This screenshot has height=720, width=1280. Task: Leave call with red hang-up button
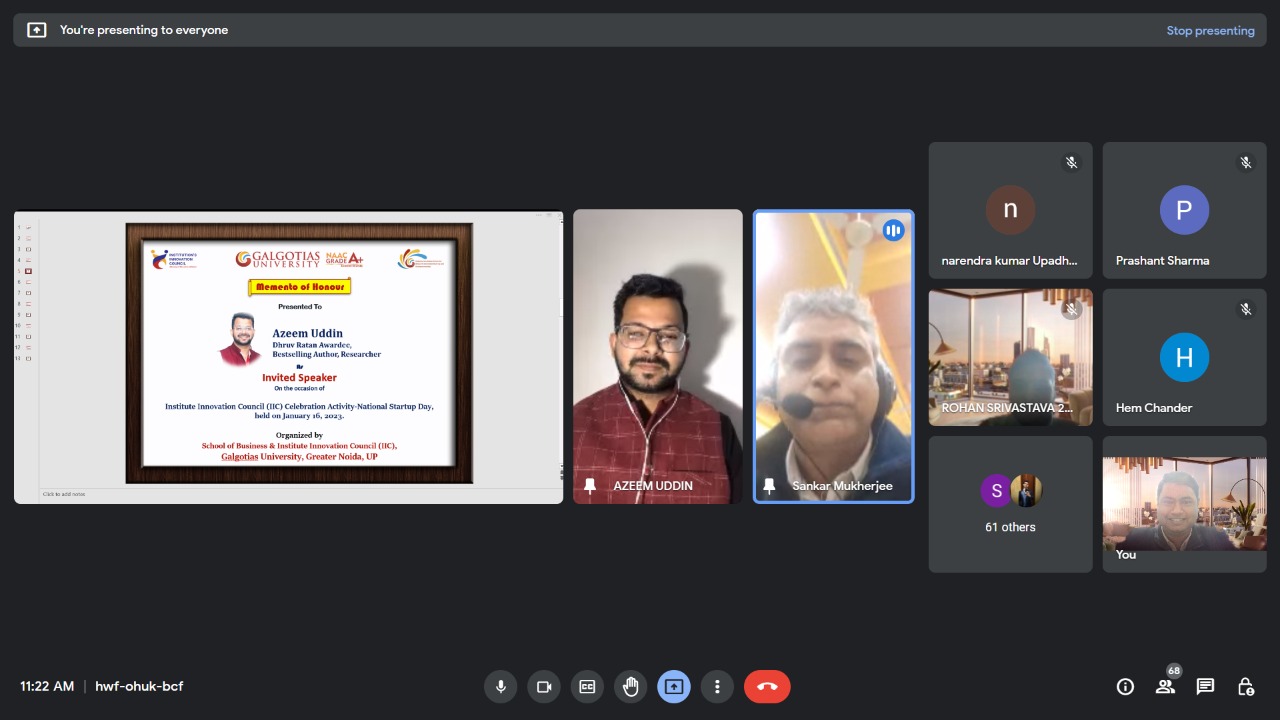click(x=767, y=687)
